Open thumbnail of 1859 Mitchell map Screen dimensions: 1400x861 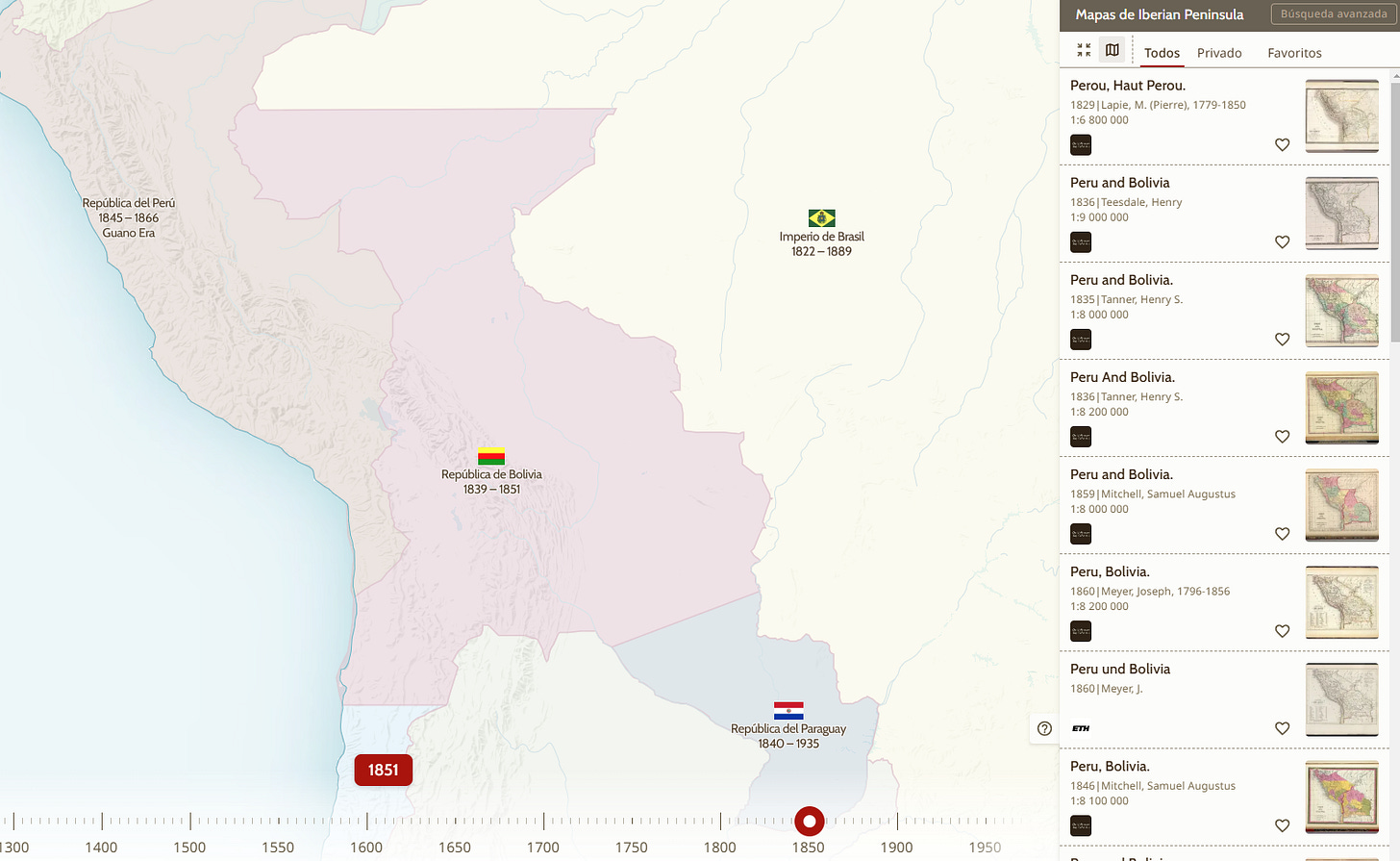click(x=1342, y=505)
